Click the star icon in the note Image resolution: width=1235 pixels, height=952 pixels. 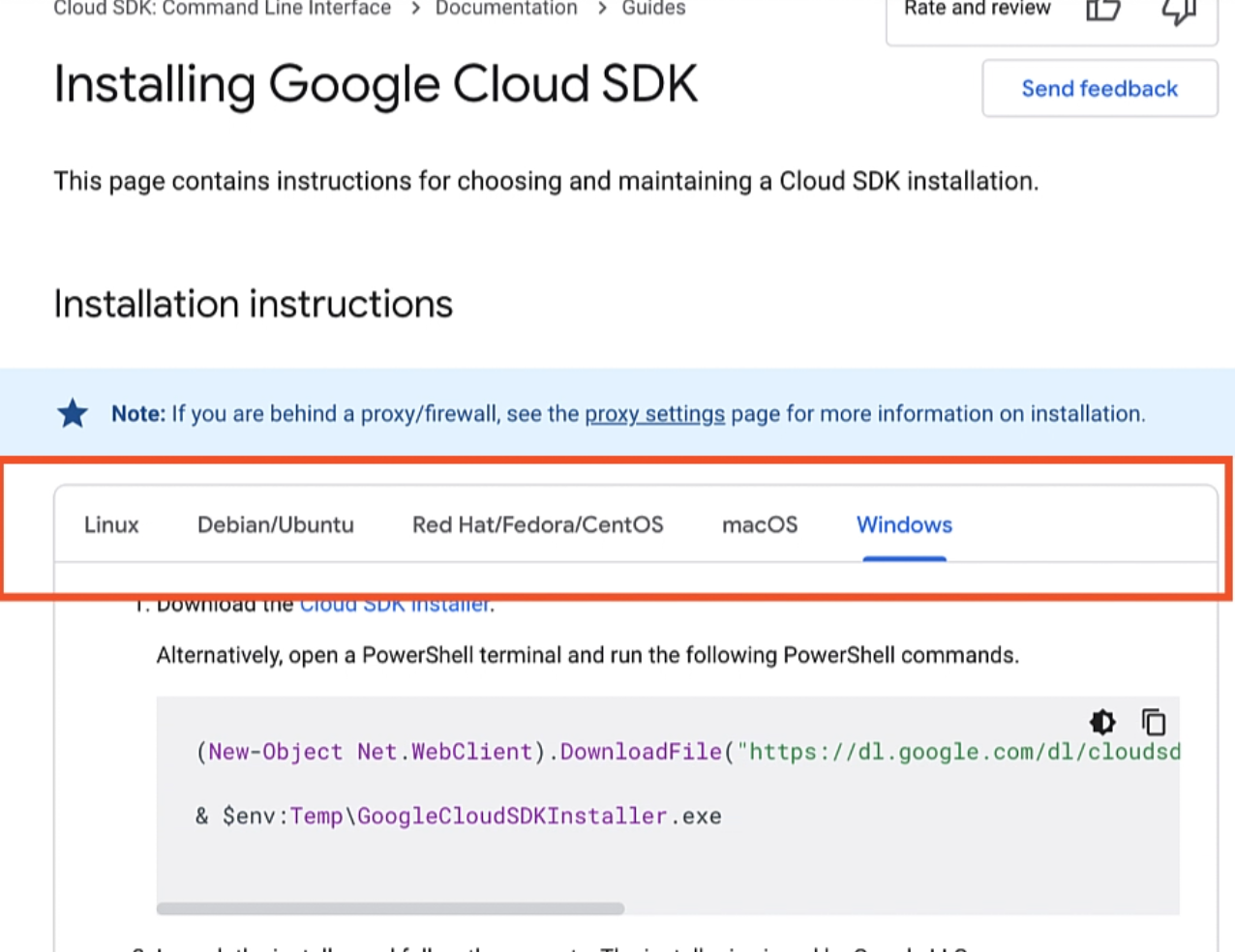coord(73,413)
